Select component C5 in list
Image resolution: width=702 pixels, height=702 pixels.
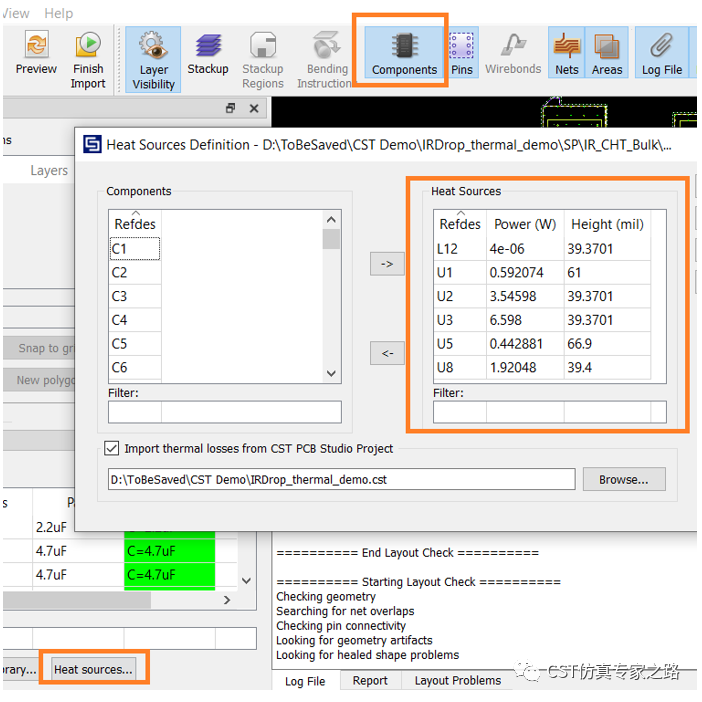[x=135, y=343]
